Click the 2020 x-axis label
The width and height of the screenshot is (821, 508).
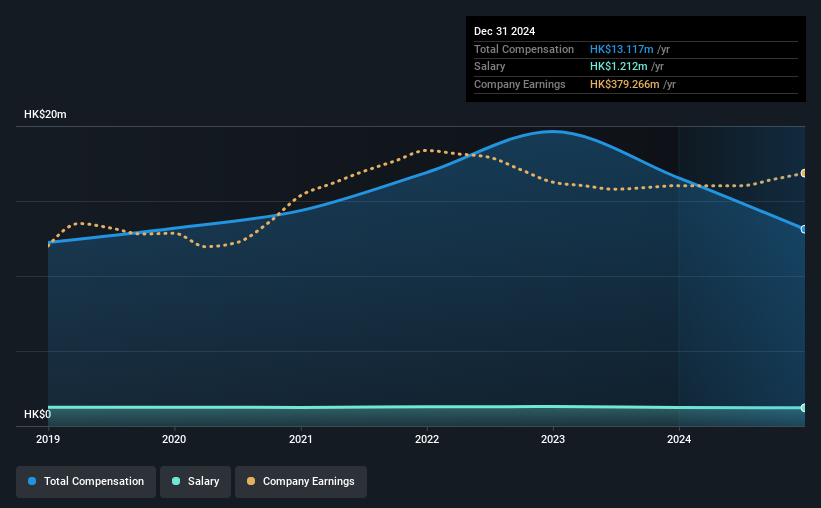[174, 439]
